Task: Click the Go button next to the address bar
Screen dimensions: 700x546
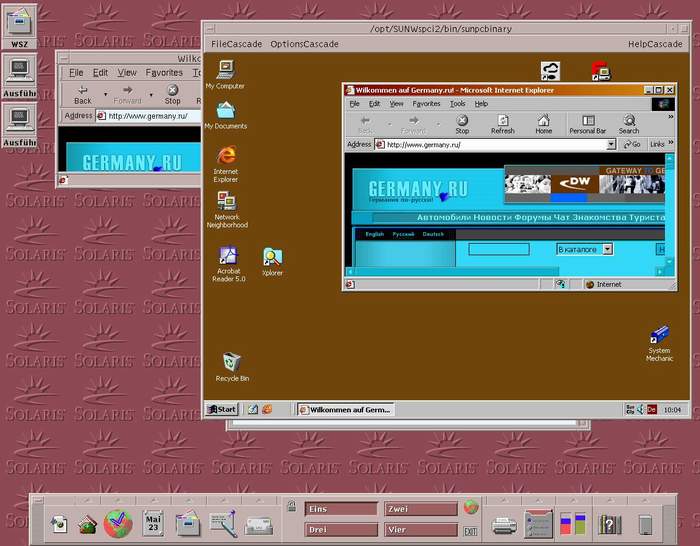Action: (x=632, y=144)
